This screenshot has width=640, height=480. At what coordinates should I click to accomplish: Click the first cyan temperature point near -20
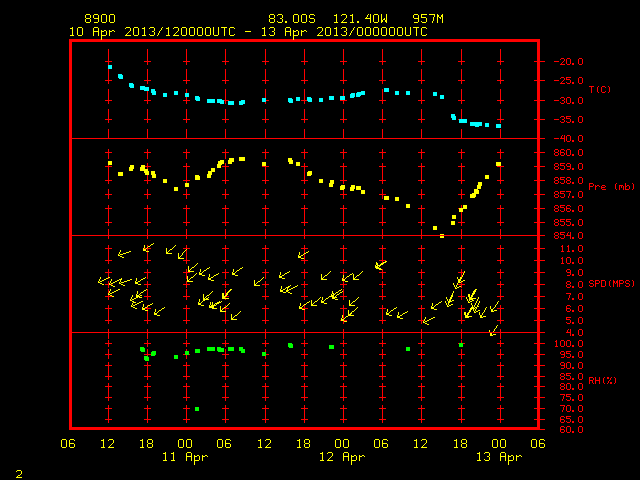pos(110,67)
